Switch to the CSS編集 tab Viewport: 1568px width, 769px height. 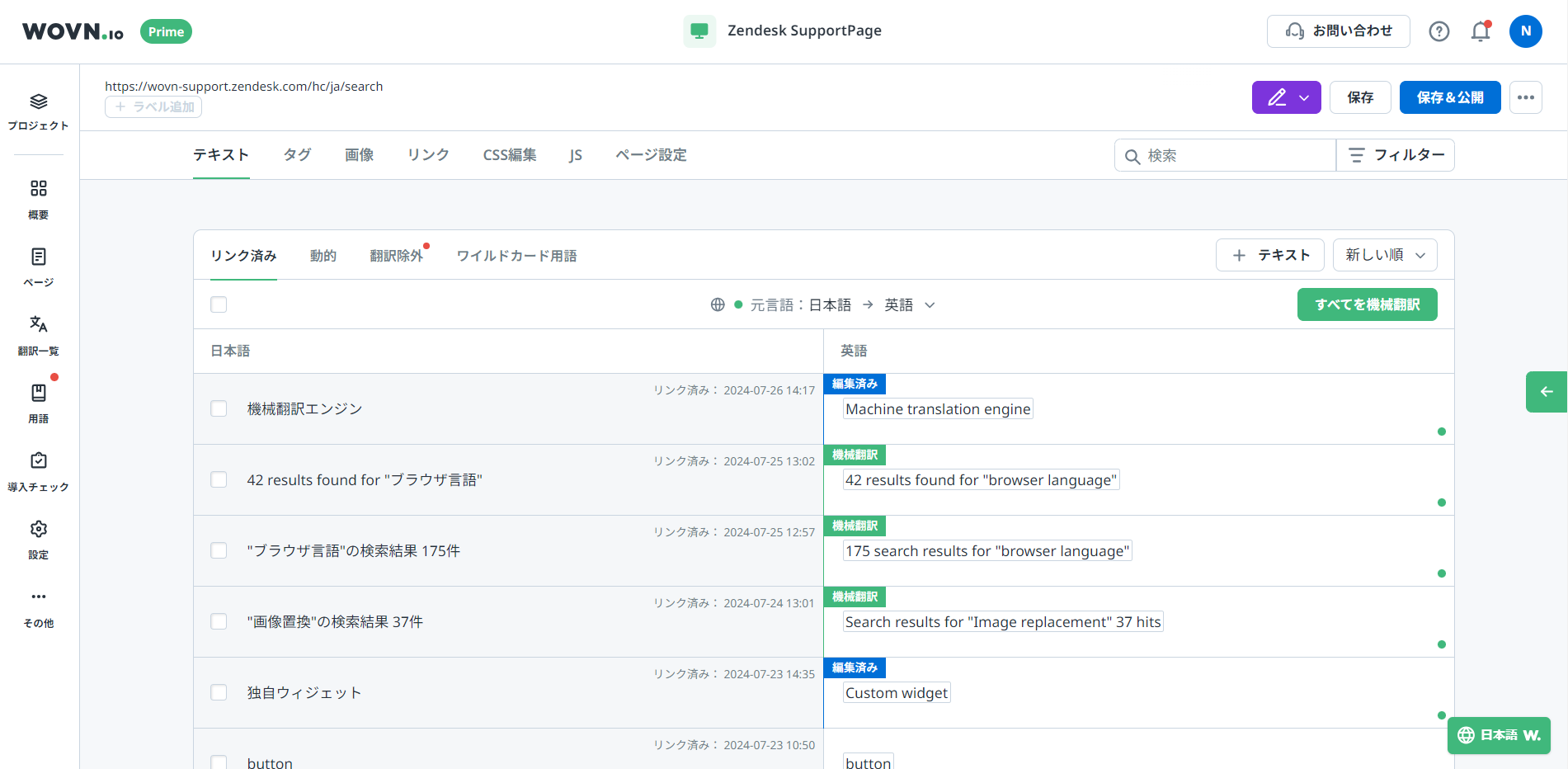point(509,155)
